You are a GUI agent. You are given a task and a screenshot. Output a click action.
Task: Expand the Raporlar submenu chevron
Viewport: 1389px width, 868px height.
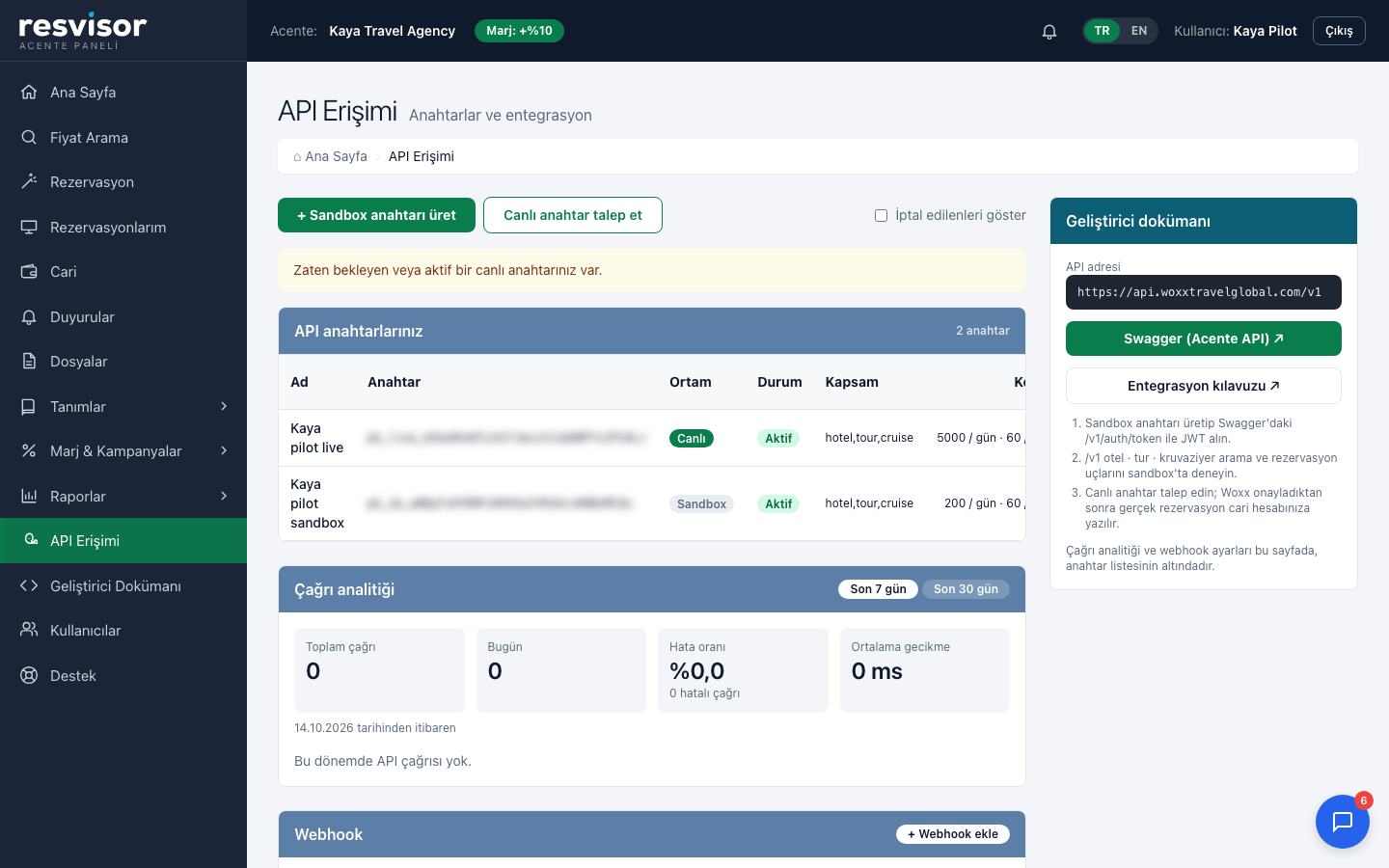click(224, 496)
